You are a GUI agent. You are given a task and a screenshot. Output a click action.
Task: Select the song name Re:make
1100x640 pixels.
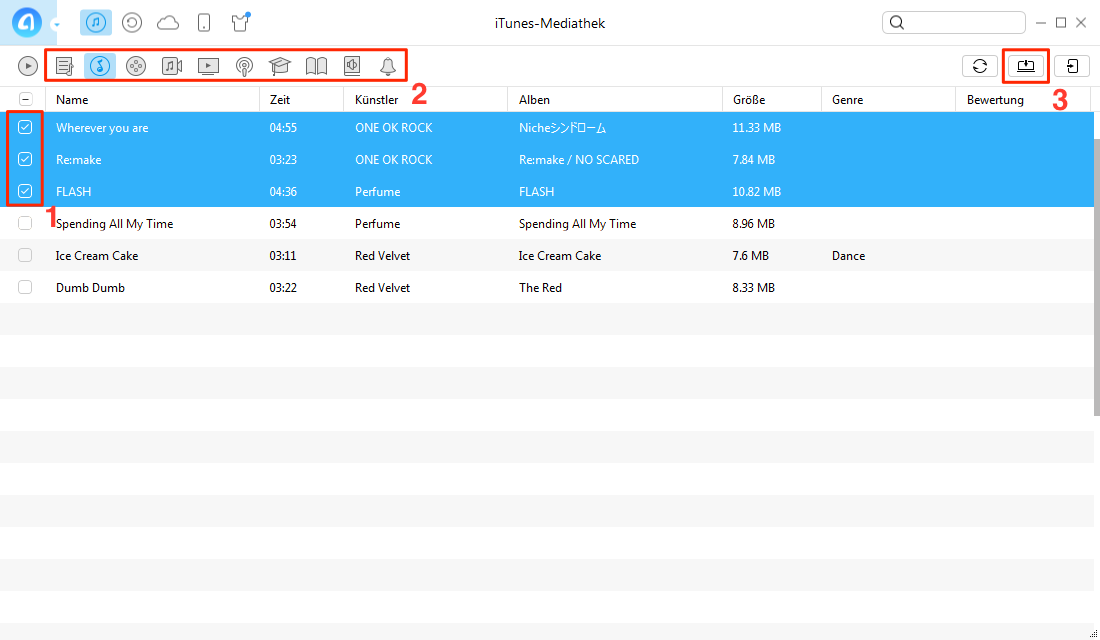[79, 160]
